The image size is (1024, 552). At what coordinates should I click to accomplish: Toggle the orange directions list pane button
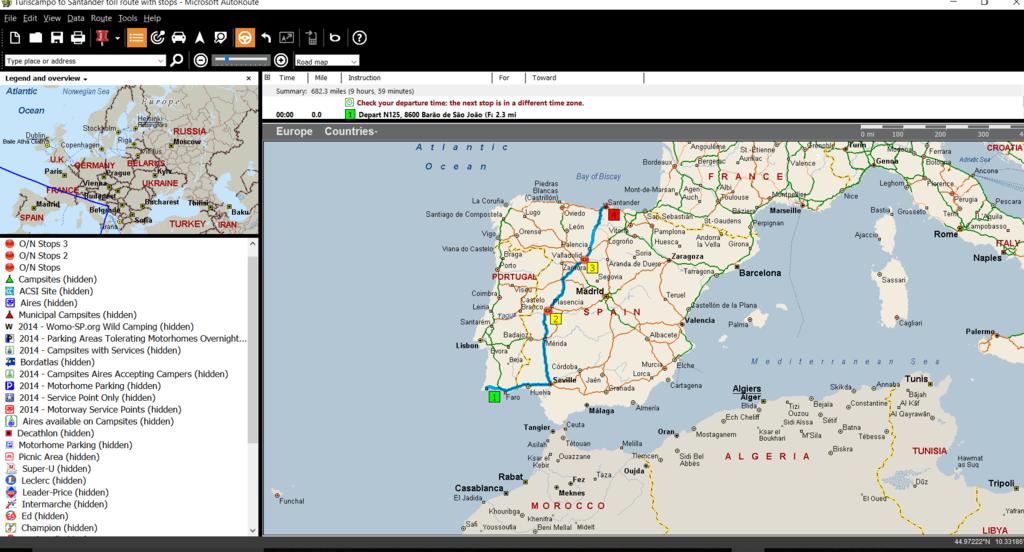click(136, 38)
